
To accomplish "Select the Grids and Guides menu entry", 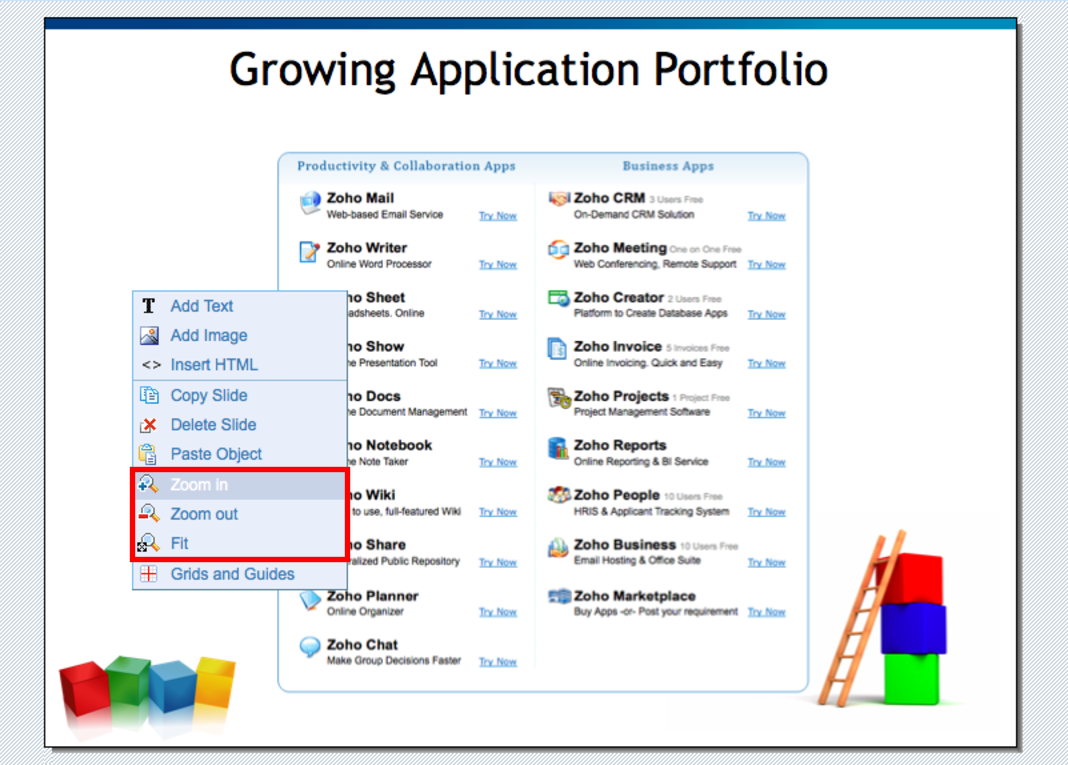I will tap(232, 574).
